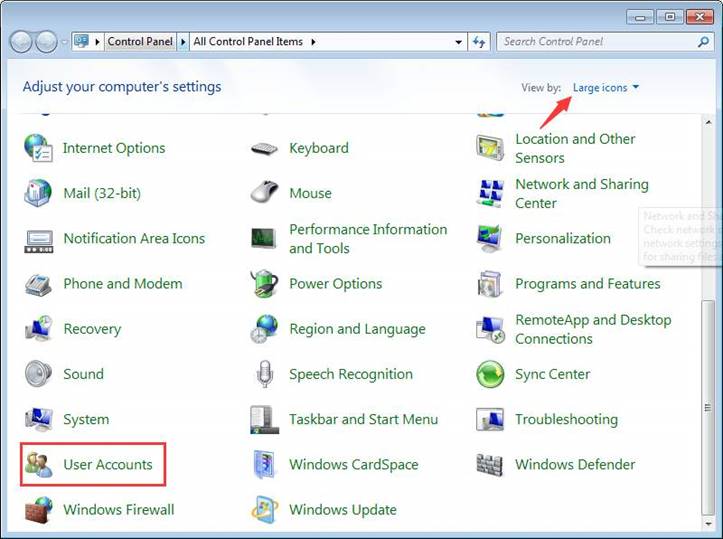Click the Search Control Panel input field
723x539 pixels.
tap(597, 42)
